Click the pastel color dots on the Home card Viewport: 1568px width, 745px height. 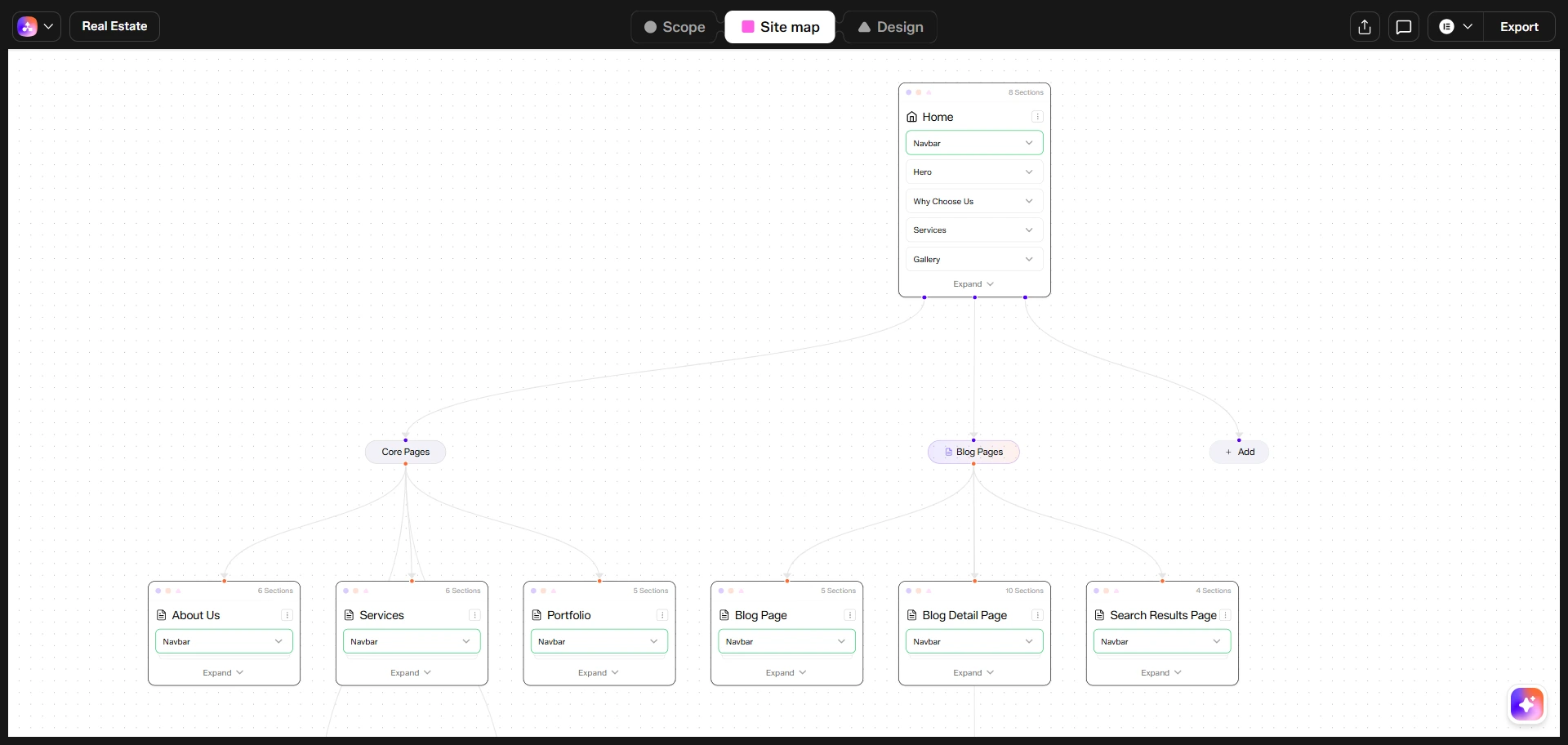(920, 92)
